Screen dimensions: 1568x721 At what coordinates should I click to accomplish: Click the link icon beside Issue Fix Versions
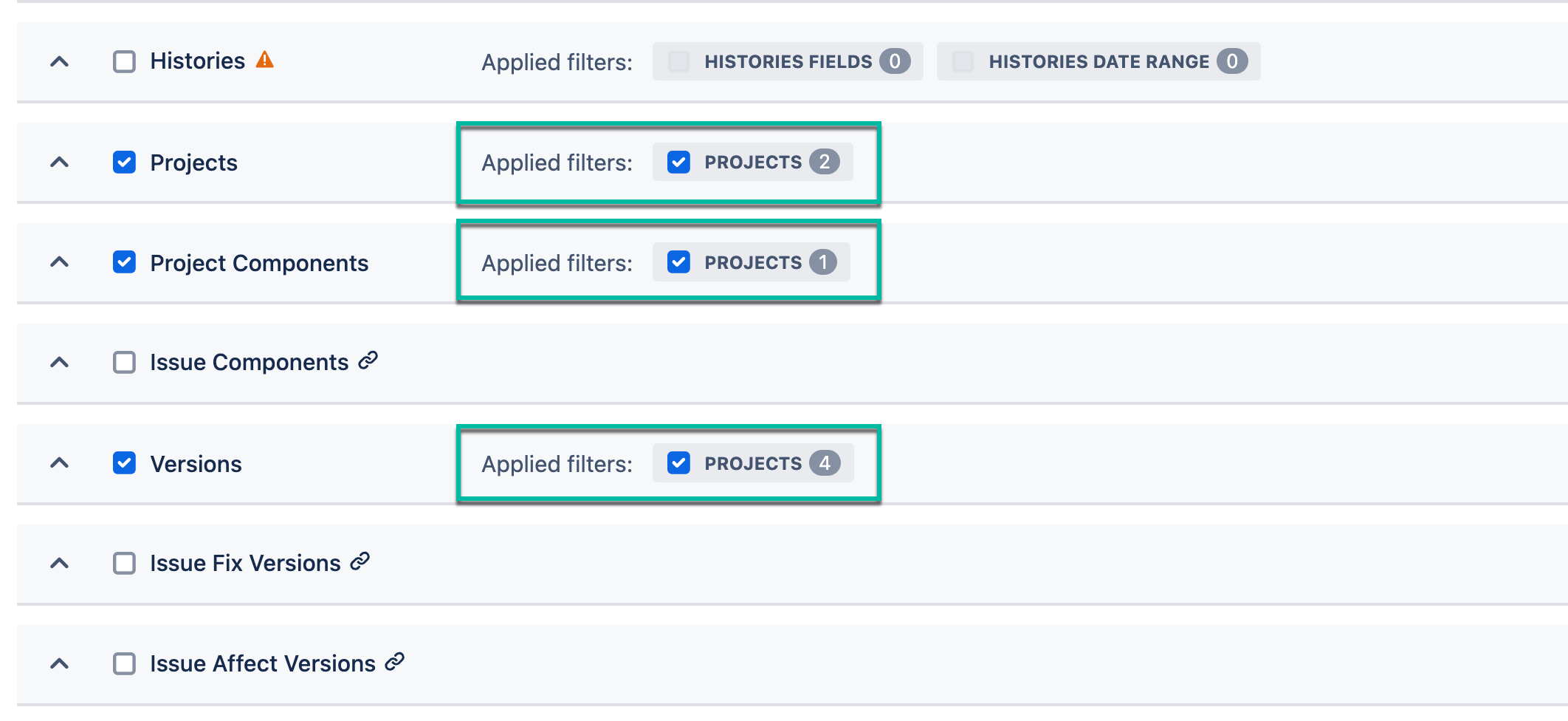click(x=359, y=562)
